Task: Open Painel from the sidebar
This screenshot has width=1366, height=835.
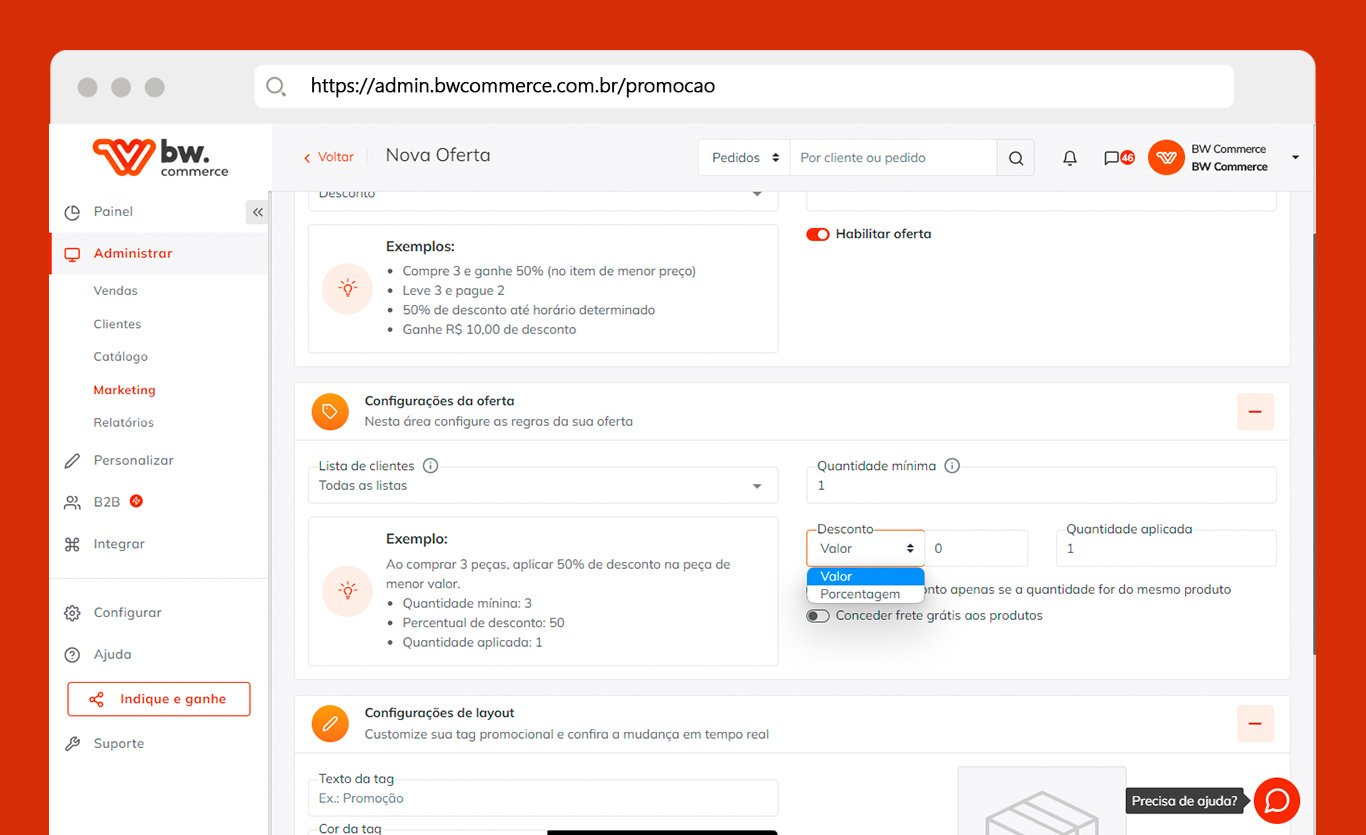Action: [113, 212]
